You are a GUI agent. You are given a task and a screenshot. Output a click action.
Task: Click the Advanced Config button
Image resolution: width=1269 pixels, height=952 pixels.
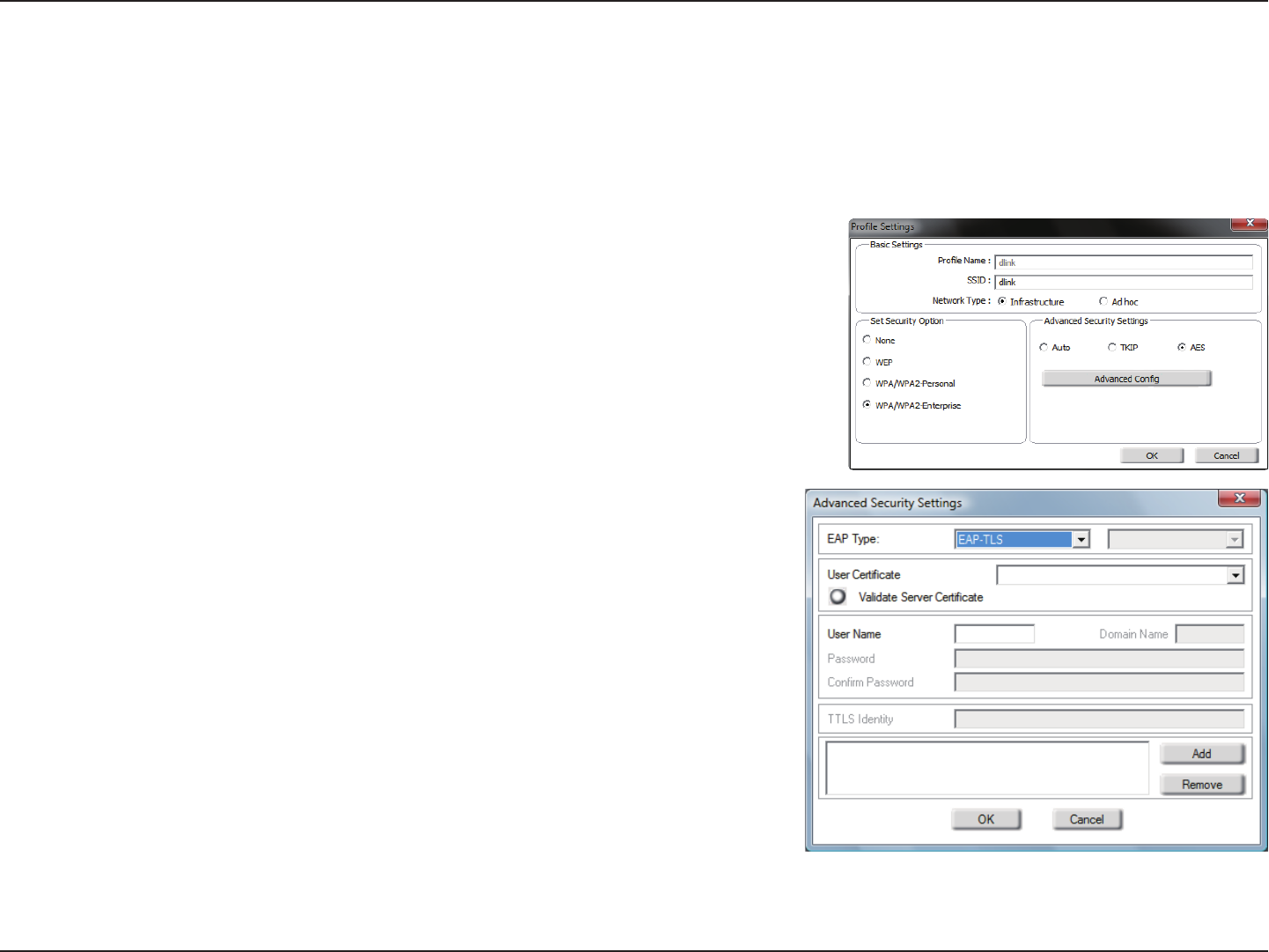click(x=1126, y=379)
